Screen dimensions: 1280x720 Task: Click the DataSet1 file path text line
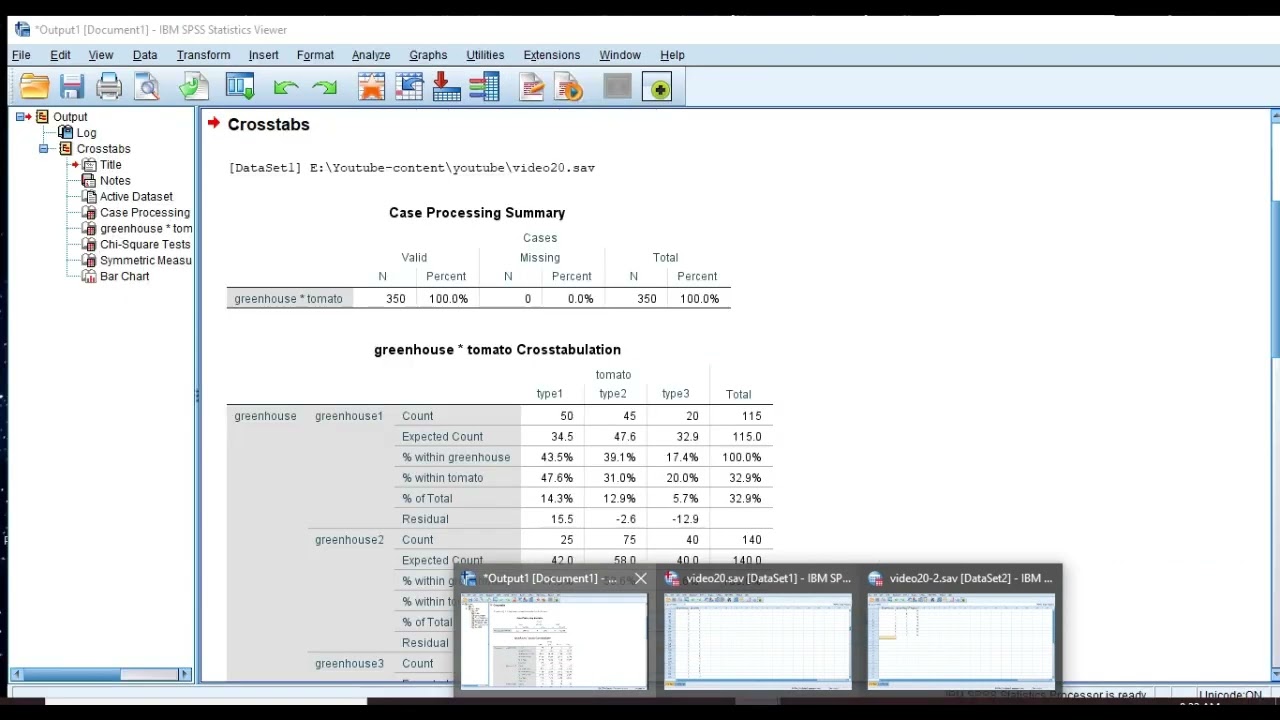click(412, 168)
